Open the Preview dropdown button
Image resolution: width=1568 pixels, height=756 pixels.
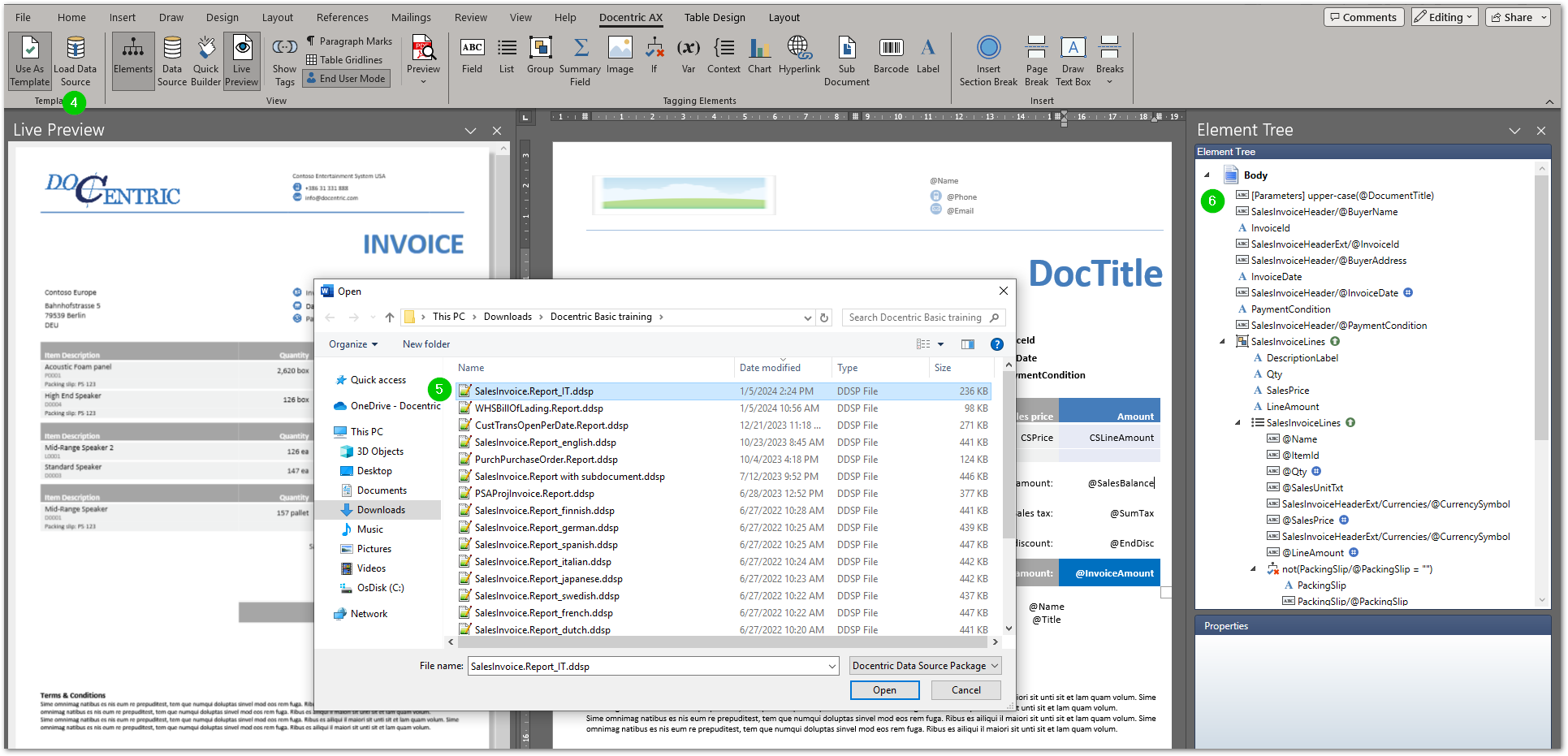click(x=423, y=61)
